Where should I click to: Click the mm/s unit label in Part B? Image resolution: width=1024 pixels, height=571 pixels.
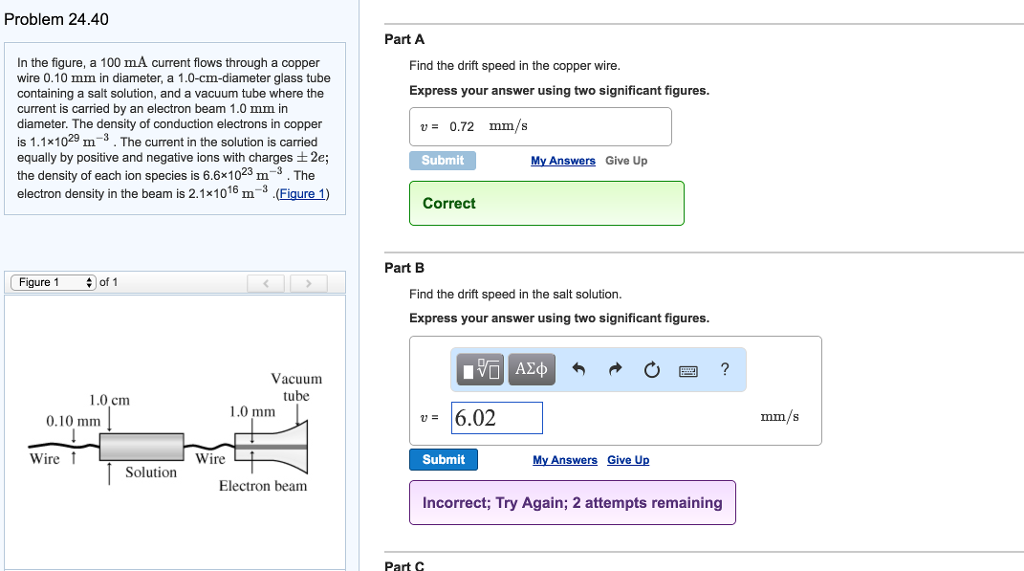click(x=780, y=417)
